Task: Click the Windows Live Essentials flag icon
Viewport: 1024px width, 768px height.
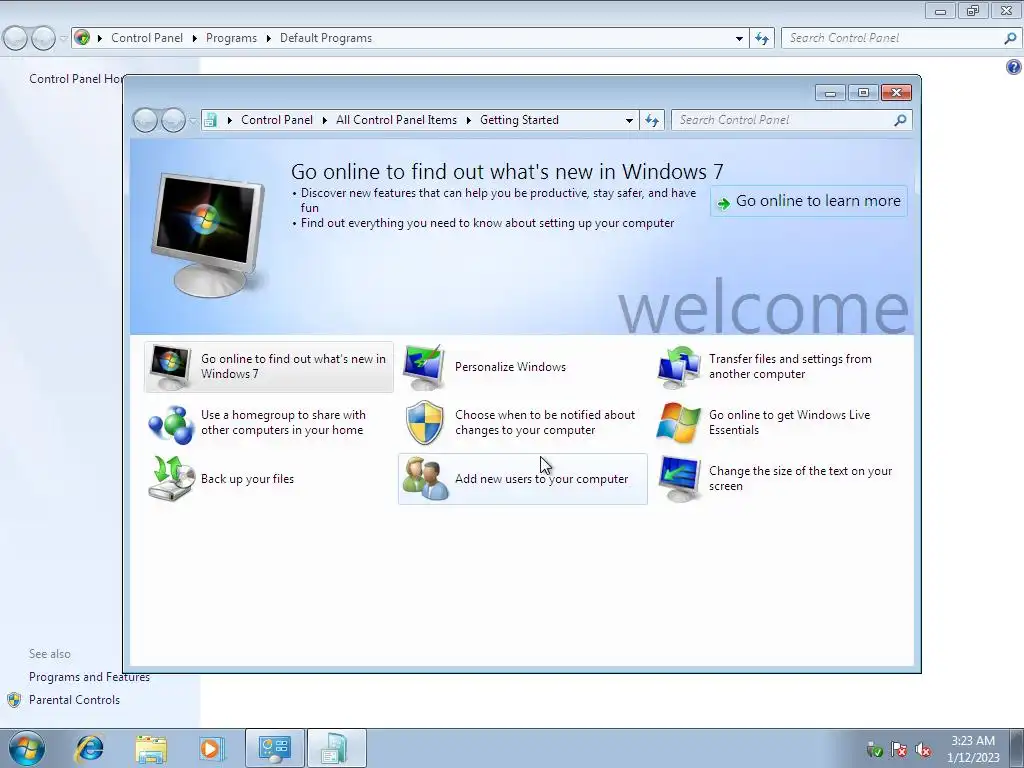Action: 679,423
